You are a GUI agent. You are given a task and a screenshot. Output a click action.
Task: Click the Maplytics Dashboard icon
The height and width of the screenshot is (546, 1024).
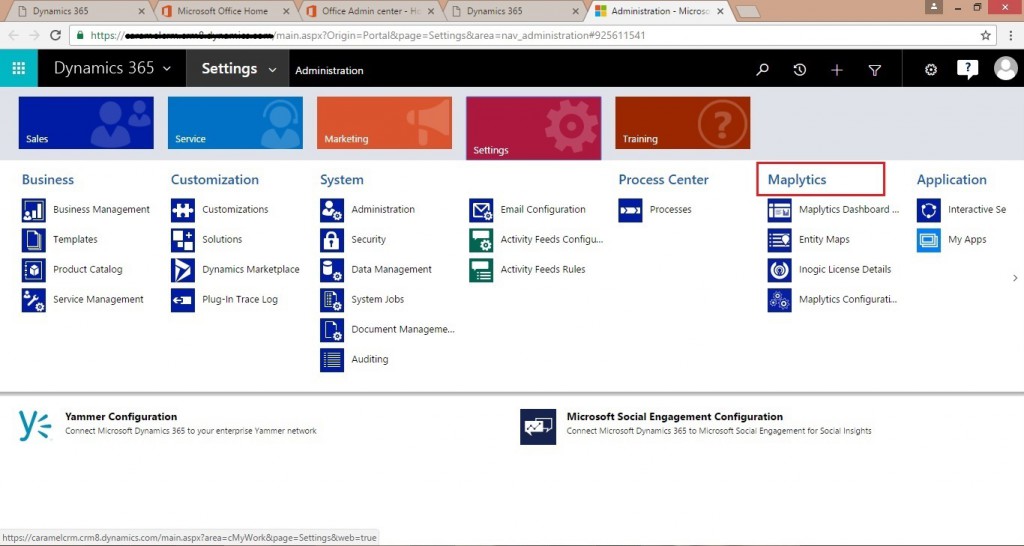point(779,210)
